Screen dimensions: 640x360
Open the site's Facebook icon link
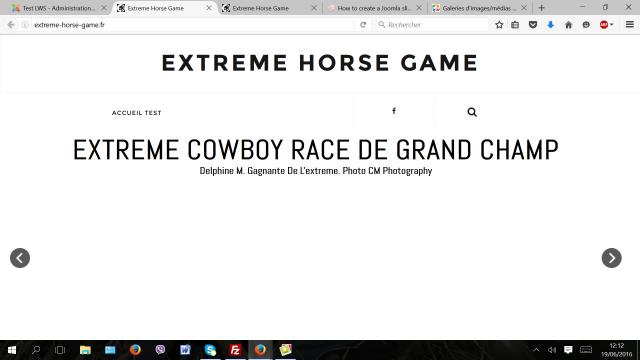pos(394,111)
